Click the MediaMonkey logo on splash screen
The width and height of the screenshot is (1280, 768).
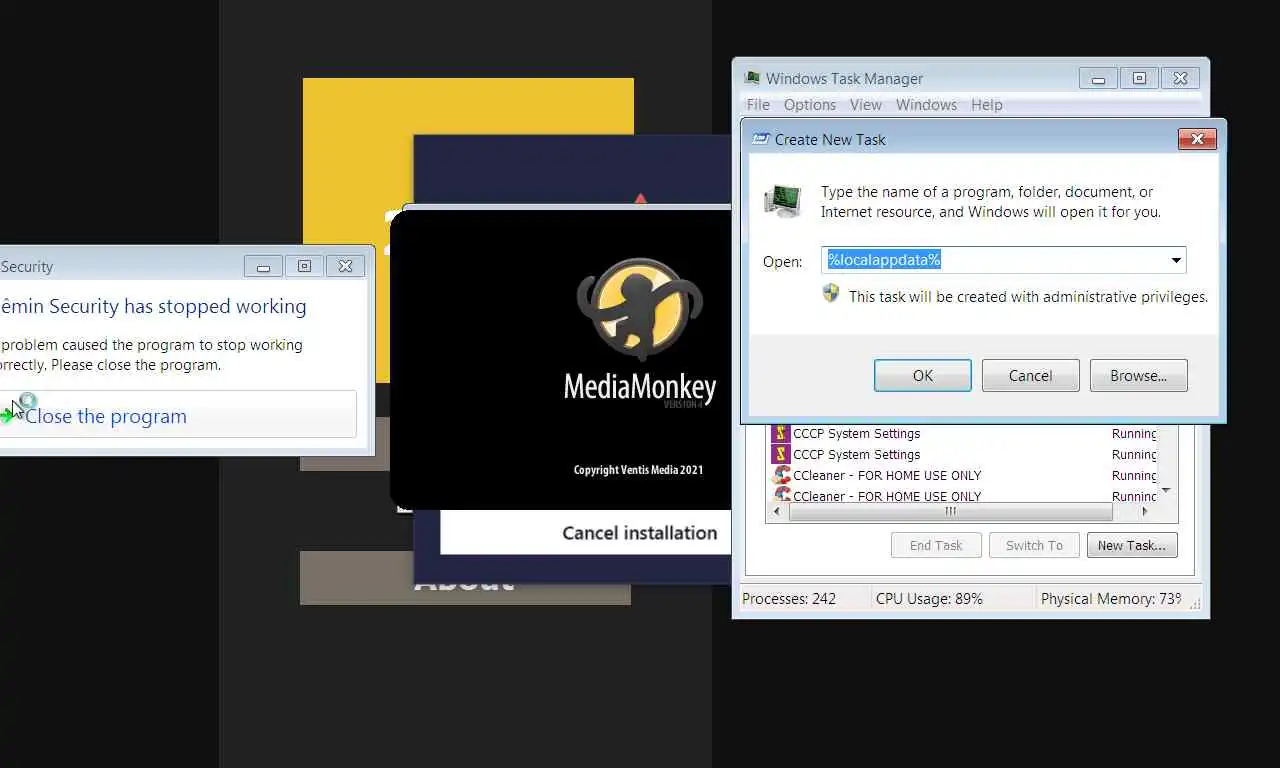[x=640, y=308]
